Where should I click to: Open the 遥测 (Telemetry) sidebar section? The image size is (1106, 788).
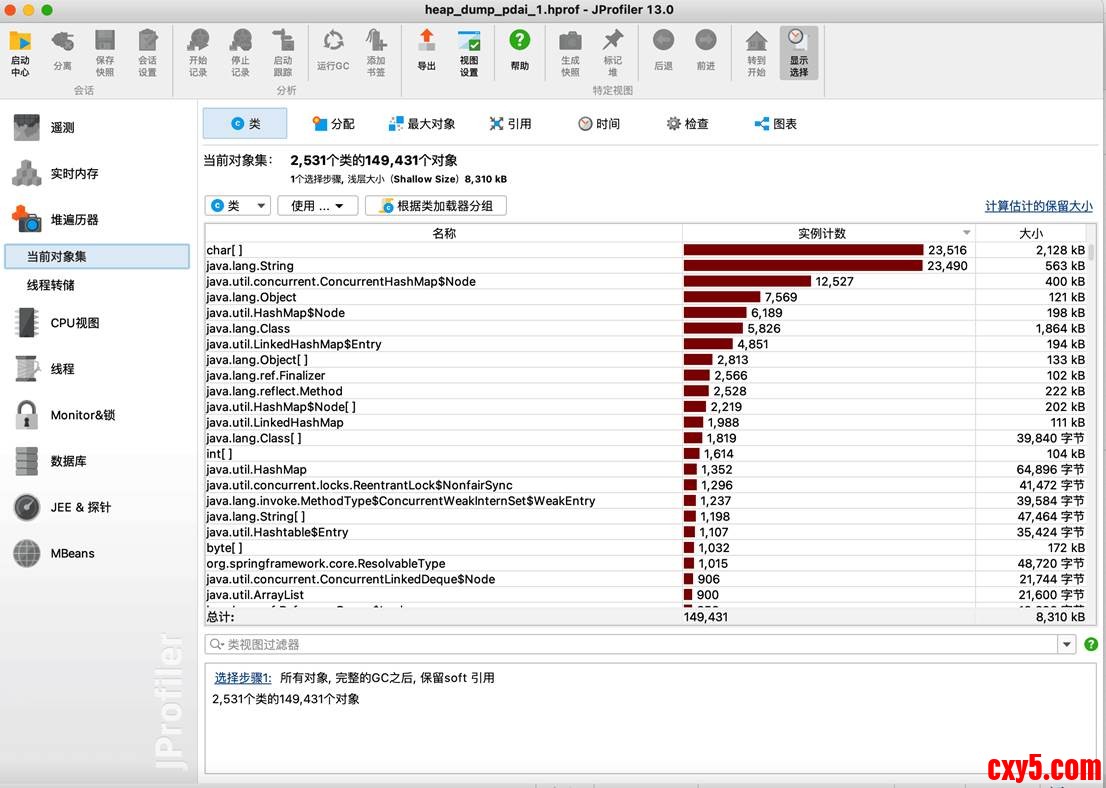(x=62, y=128)
